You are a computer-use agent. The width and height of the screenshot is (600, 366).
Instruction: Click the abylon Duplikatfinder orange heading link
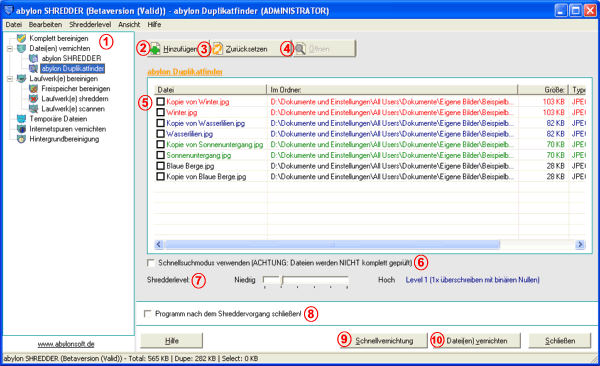[185, 72]
